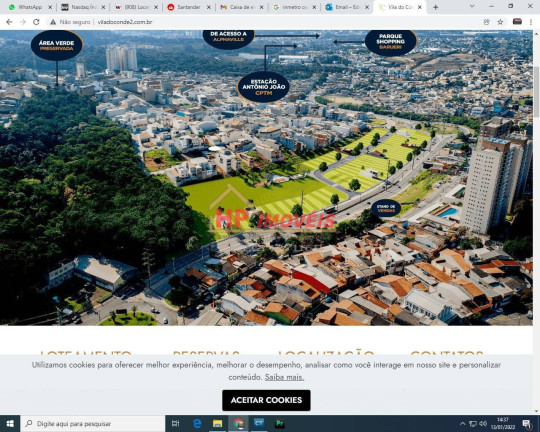Click the browser forward arrow
The image size is (540, 432).
pyautogui.click(x=23, y=22)
